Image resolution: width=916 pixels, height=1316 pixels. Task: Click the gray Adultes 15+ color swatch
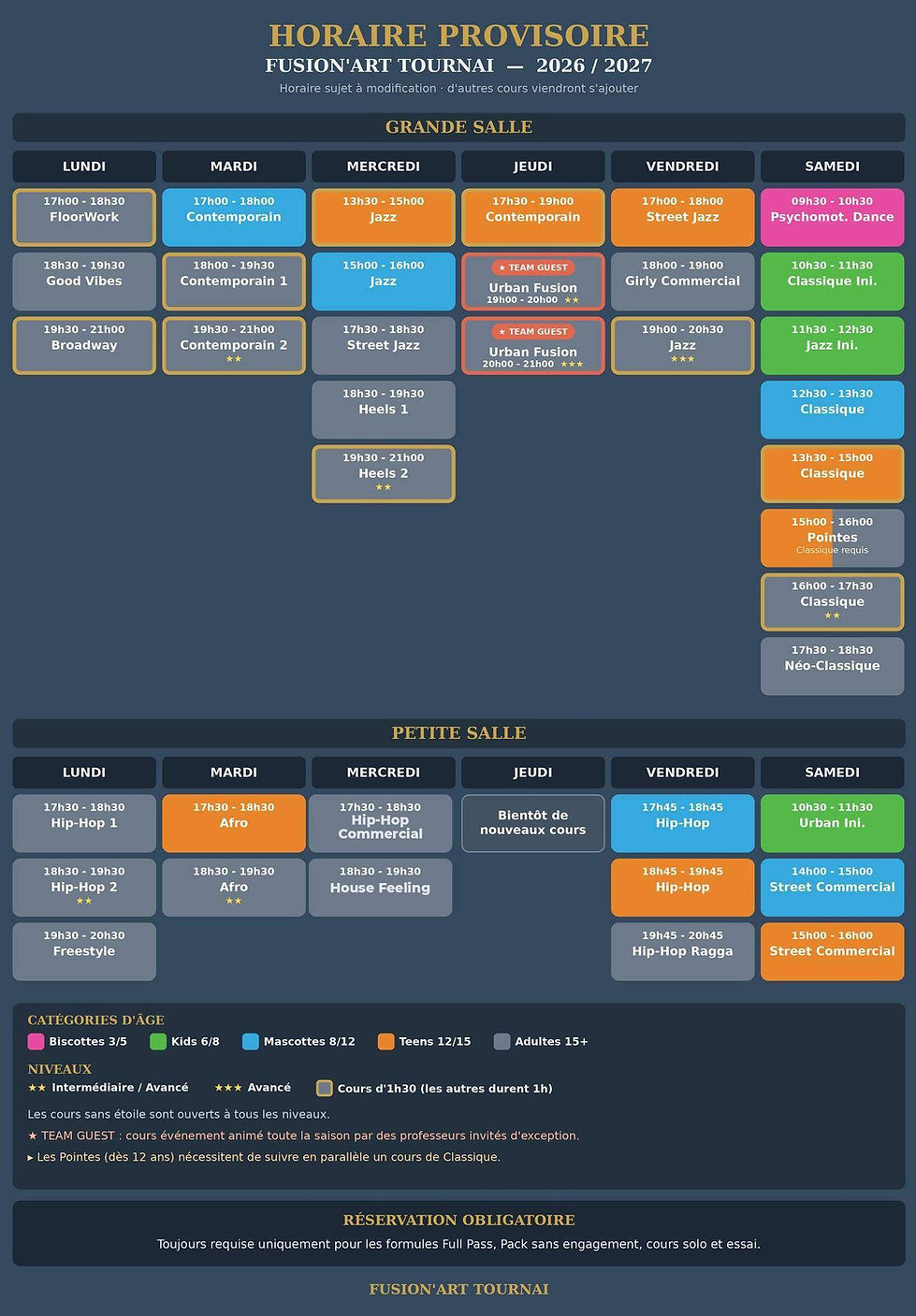[x=502, y=1041]
